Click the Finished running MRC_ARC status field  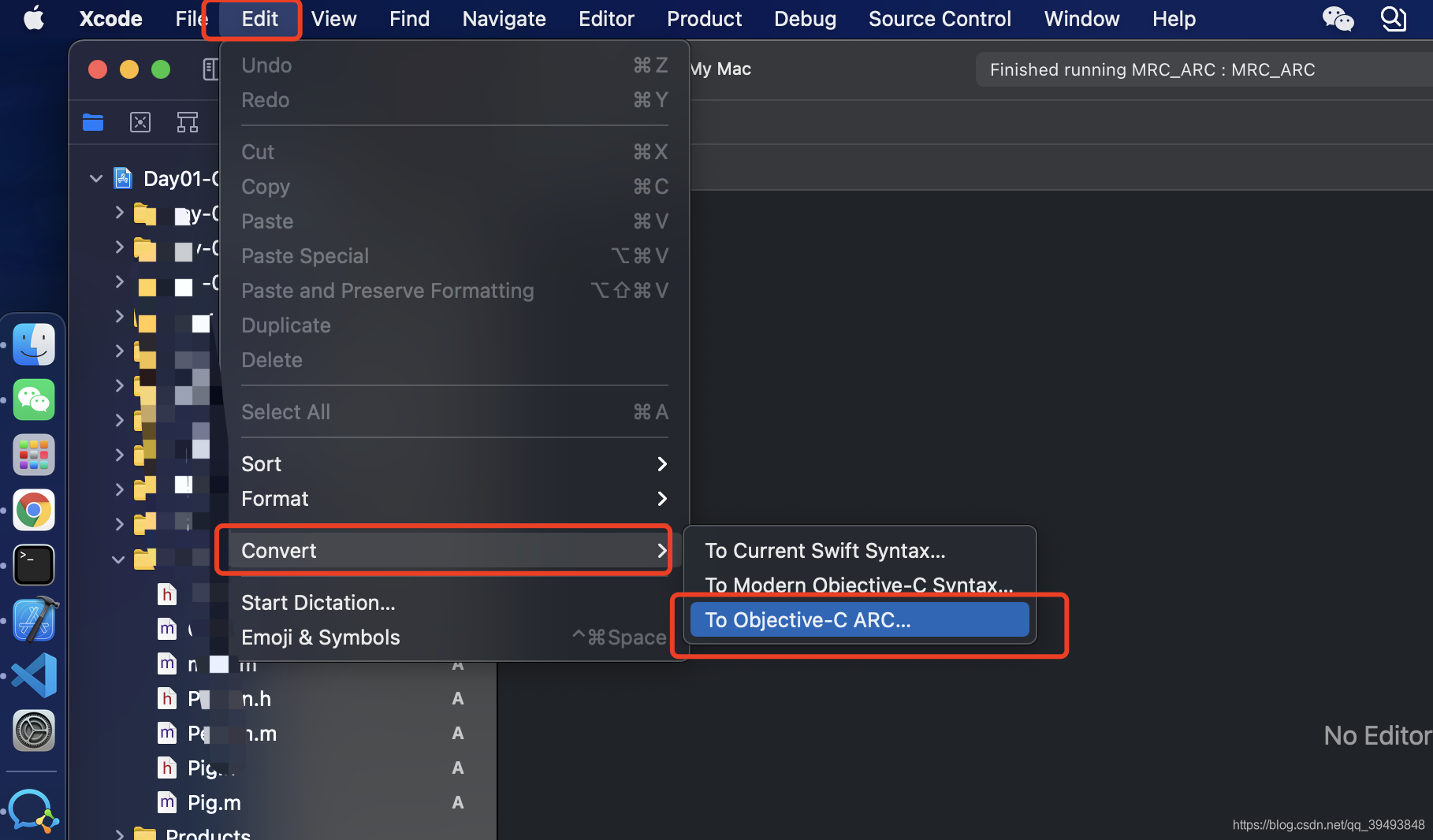pos(1204,69)
